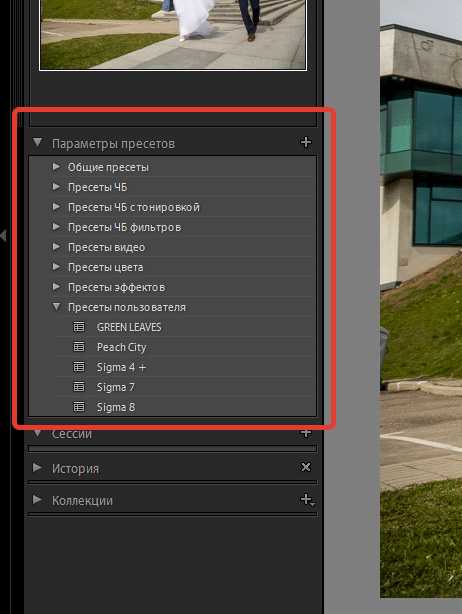This screenshot has width=462, height=614.
Task: Click the main building photo
Action: pyautogui.click(x=421, y=299)
